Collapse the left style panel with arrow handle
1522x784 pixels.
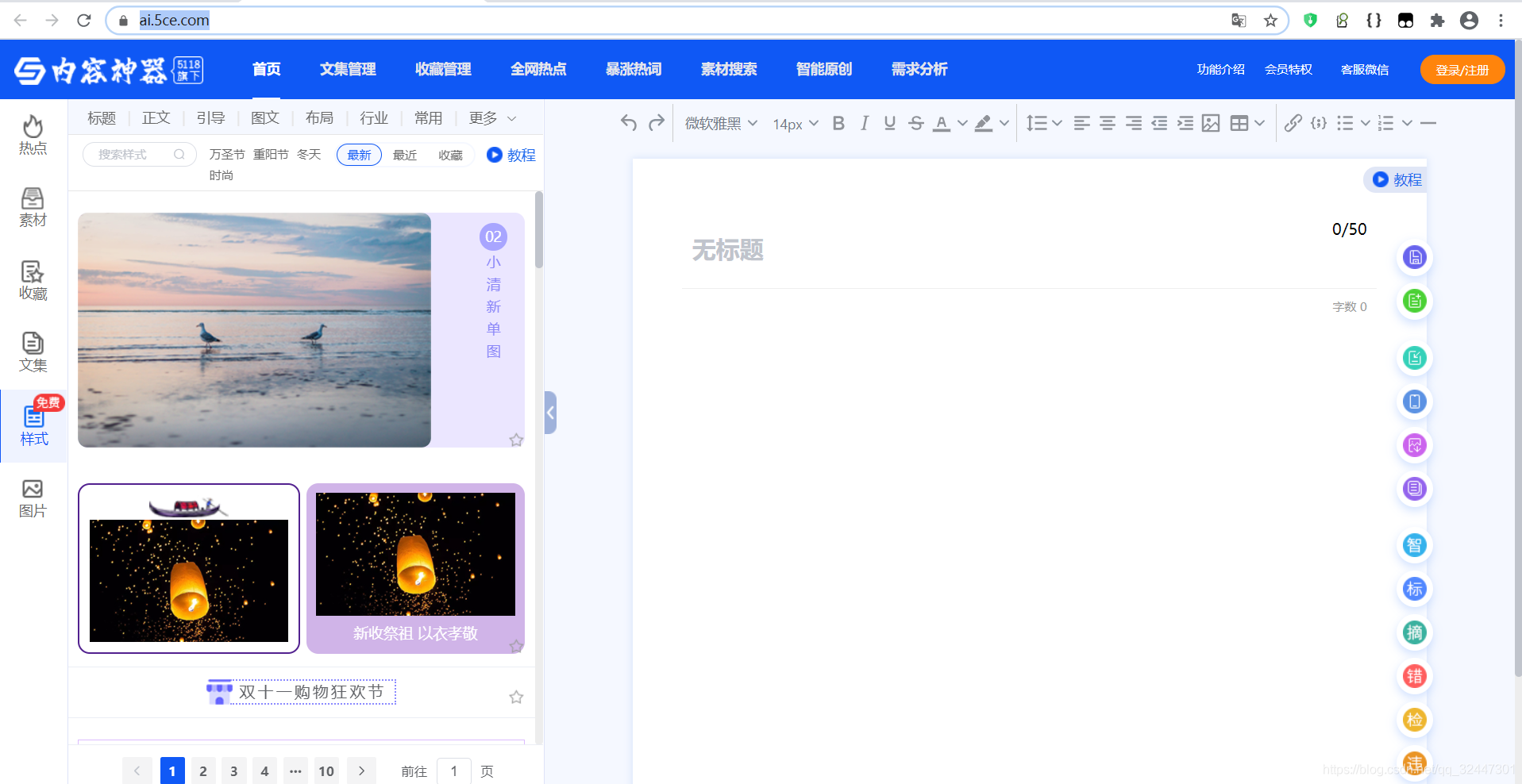(x=550, y=413)
